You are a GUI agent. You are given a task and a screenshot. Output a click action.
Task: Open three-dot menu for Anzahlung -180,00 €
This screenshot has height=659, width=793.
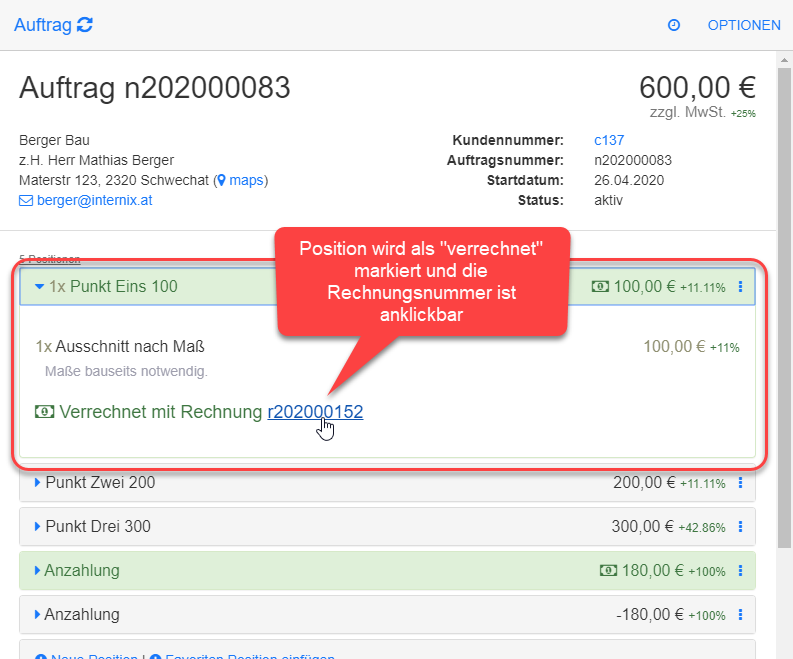[740, 614]
